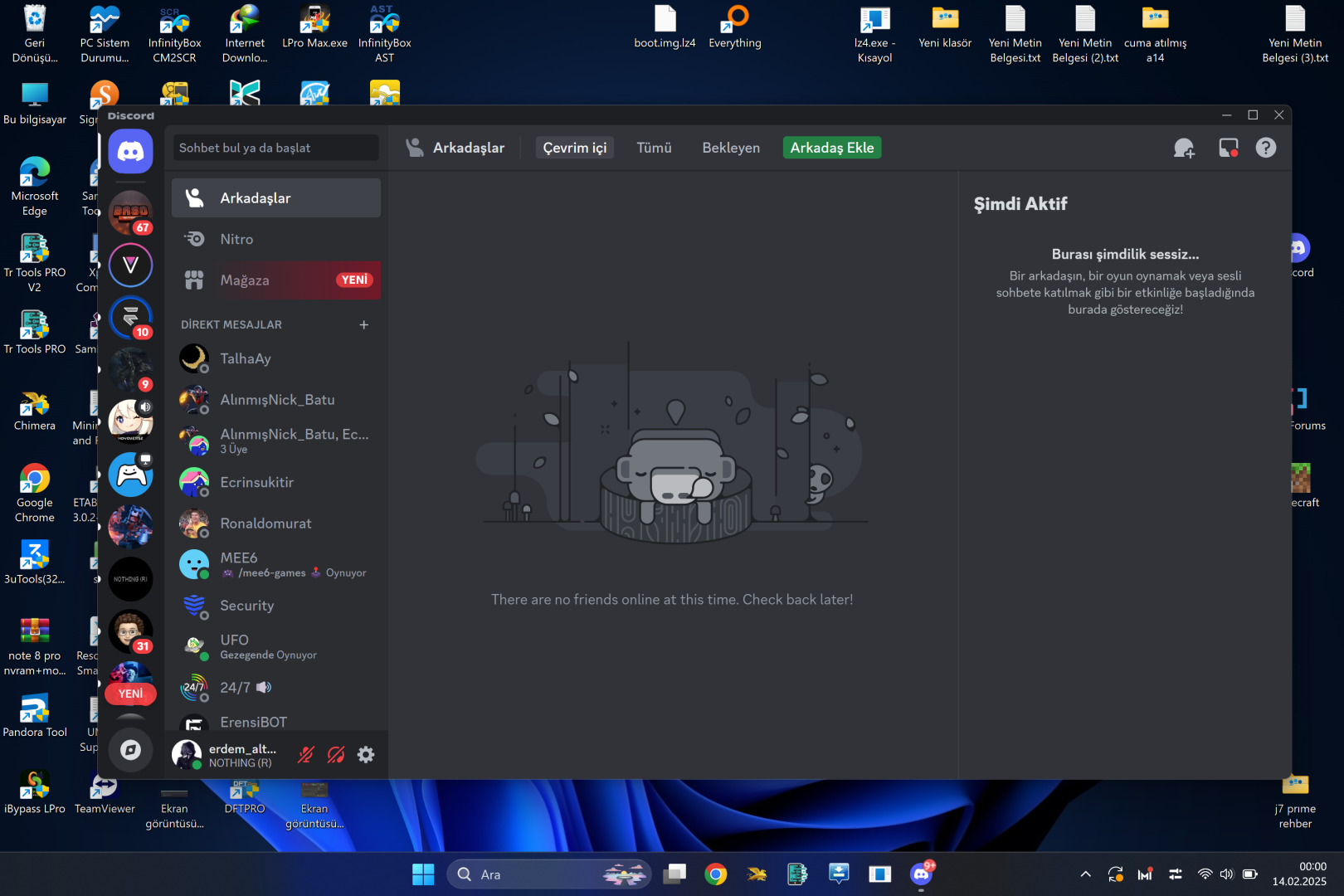
Task: Open Discord home direct messages button
Action: (130, 151)
